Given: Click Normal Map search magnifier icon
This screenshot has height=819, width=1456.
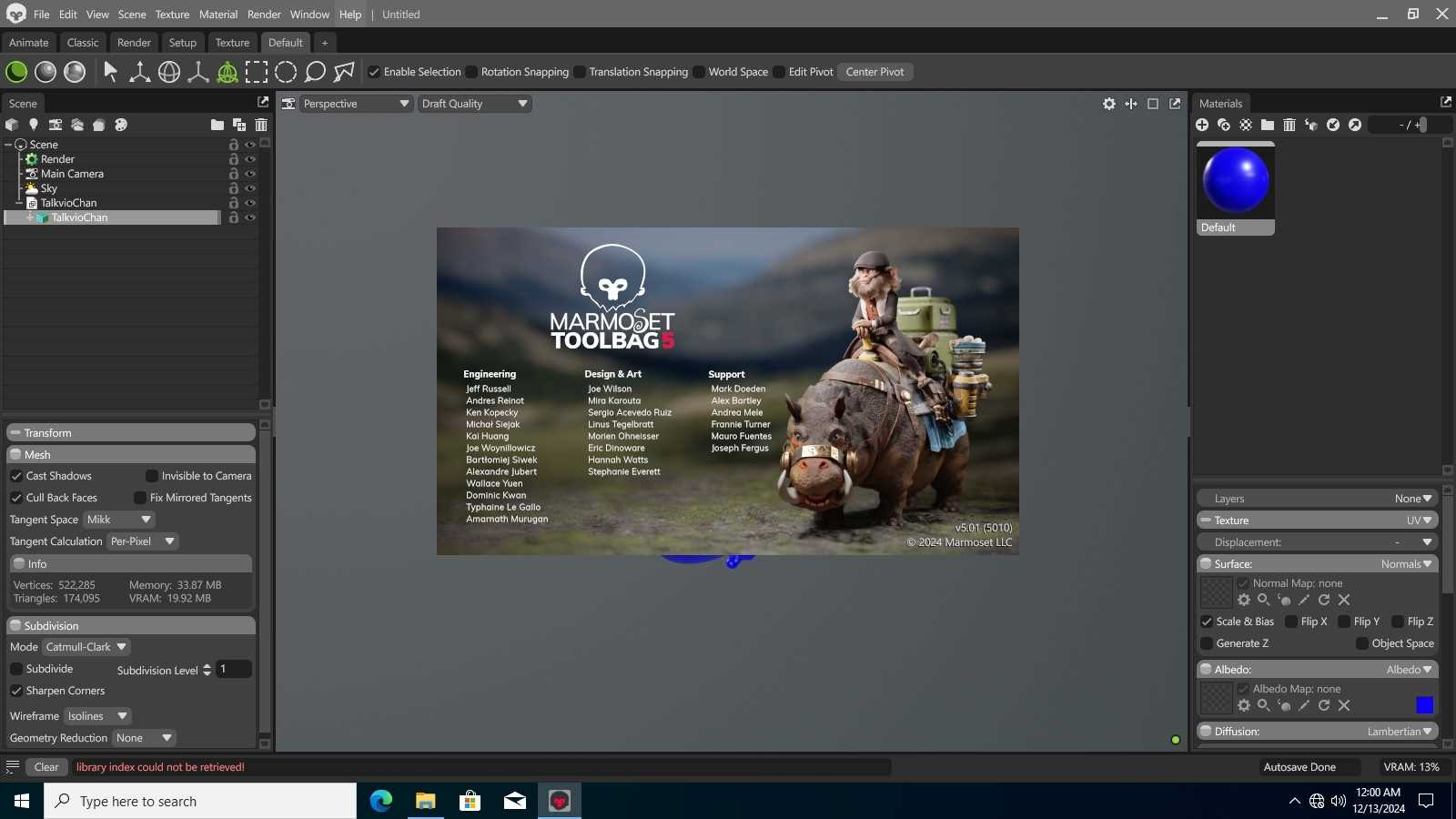Looking at the screenshot, I should click(x=1264, y=600).
